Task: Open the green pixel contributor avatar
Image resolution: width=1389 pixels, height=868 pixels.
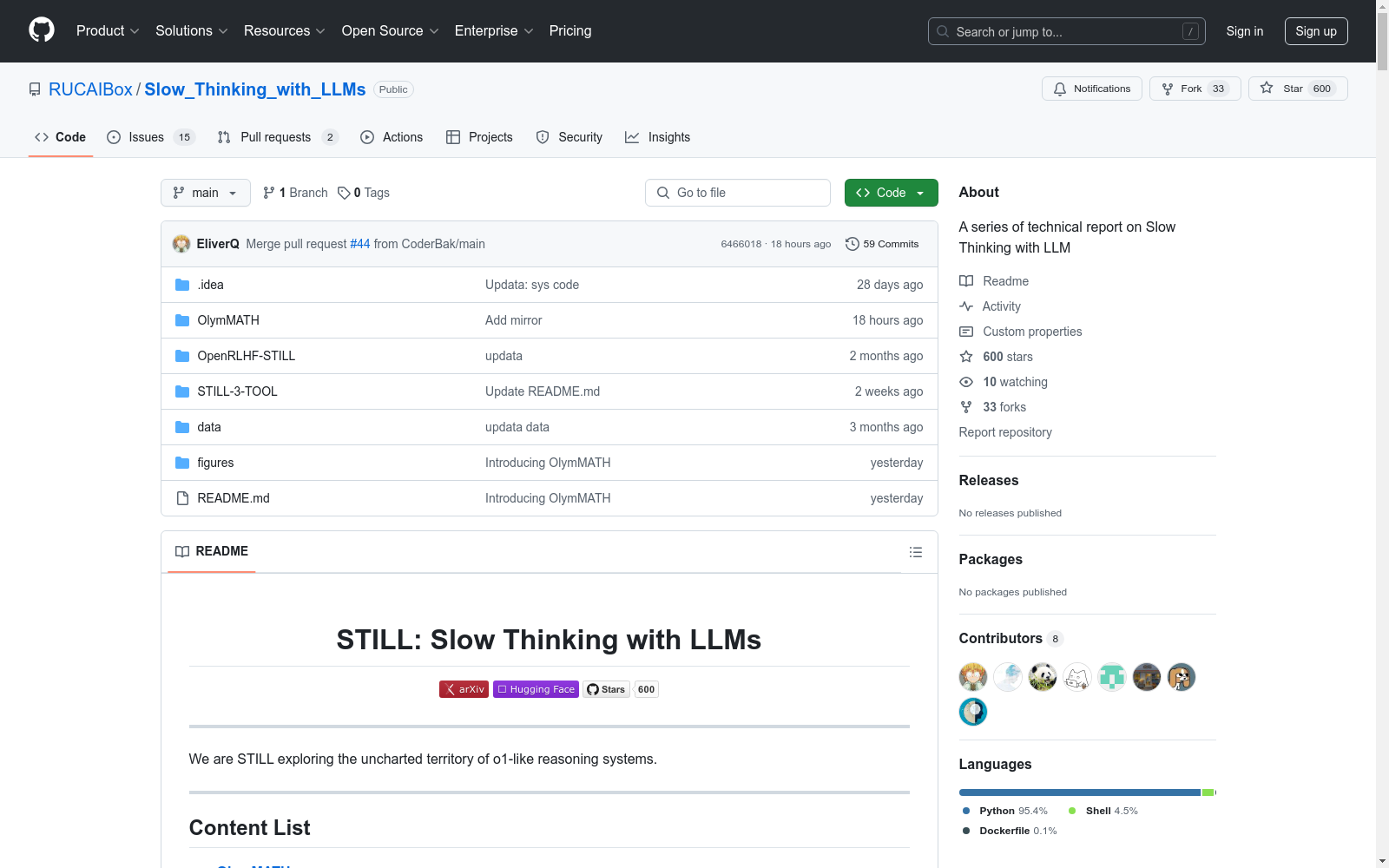Action: coord(1112,677)
